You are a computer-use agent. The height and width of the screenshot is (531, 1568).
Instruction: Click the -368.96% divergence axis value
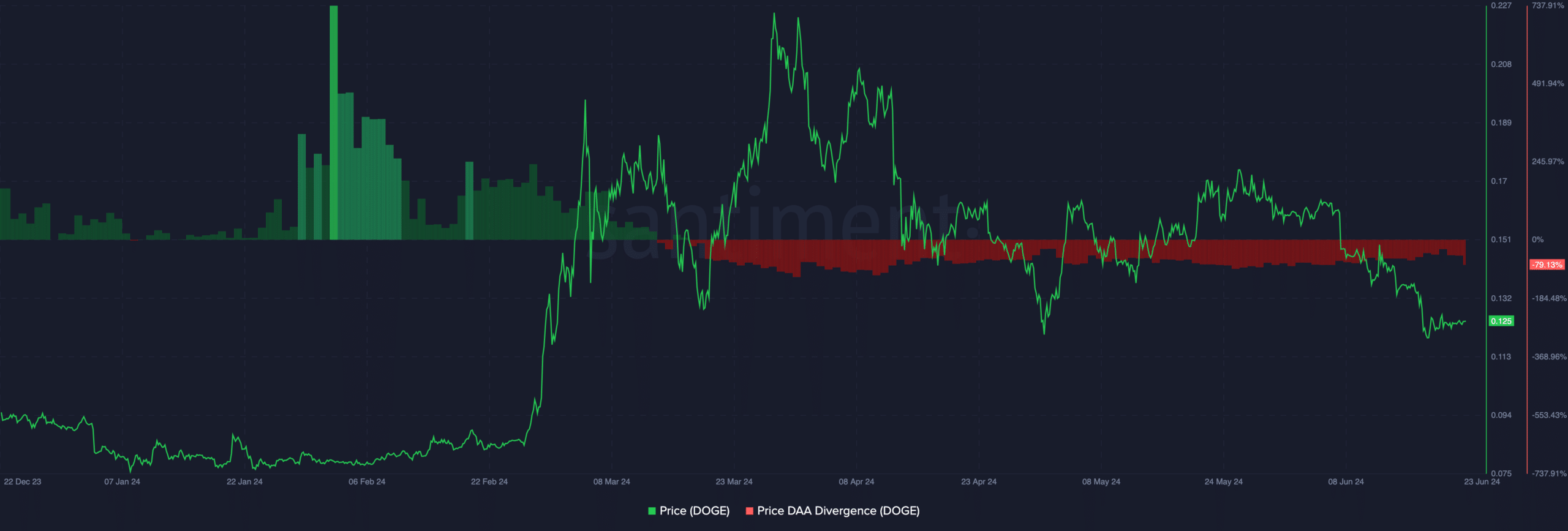1549,357
